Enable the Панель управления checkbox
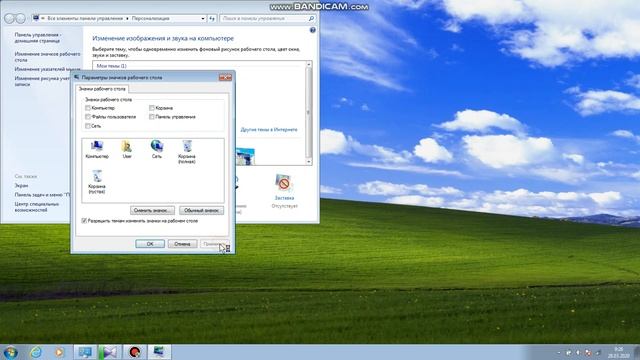This screenshot has width=640, height=360. click(x=151, y=117)
